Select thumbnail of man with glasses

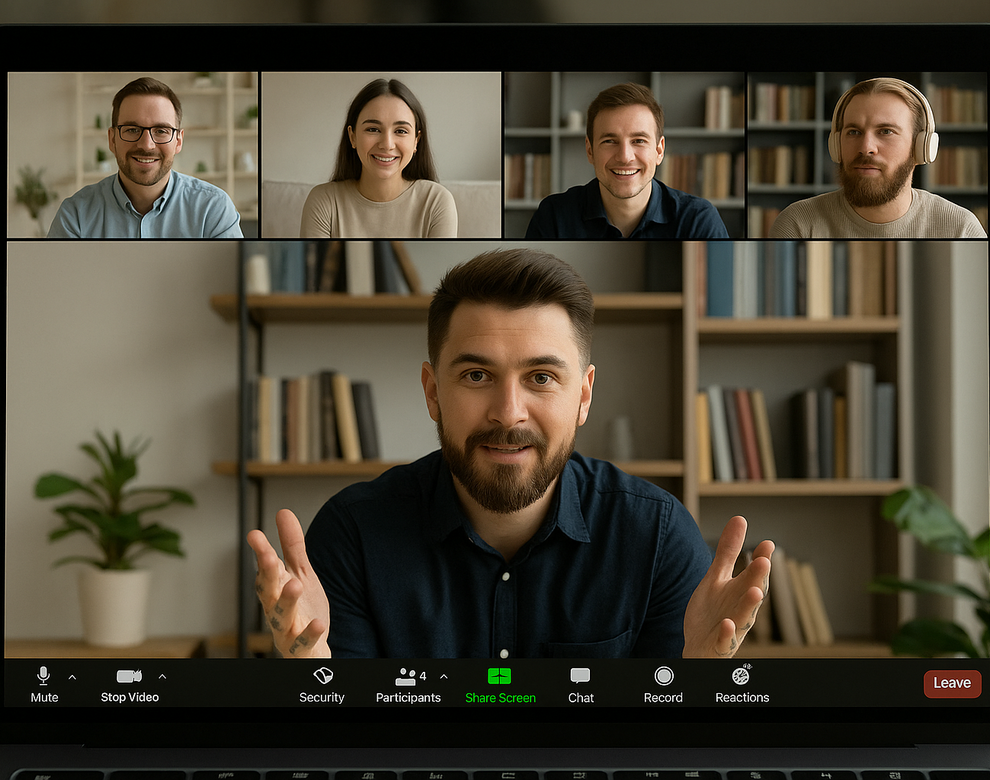(x=133, y=155)
